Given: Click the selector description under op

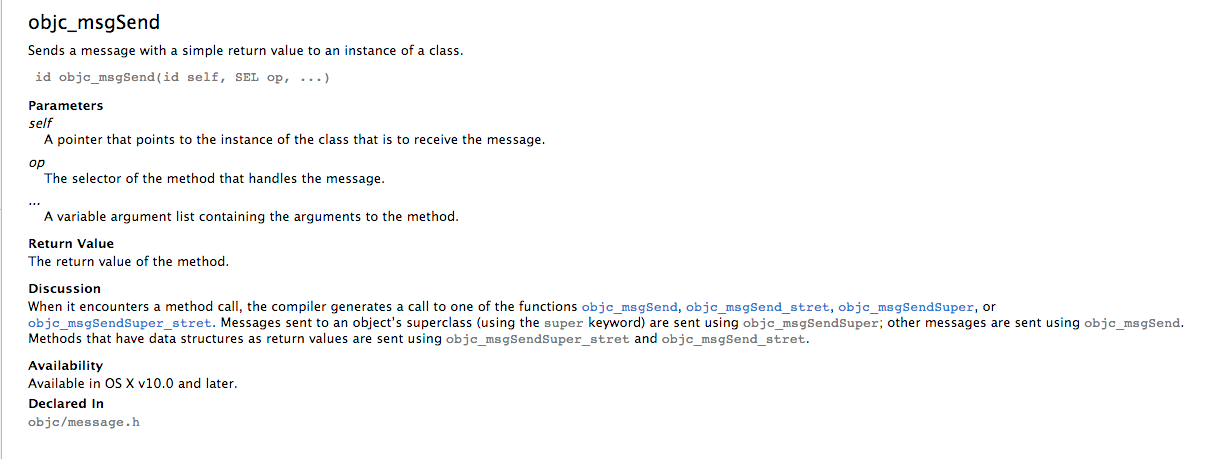Looking at the screenshot, I should click(x=214, y=179).
